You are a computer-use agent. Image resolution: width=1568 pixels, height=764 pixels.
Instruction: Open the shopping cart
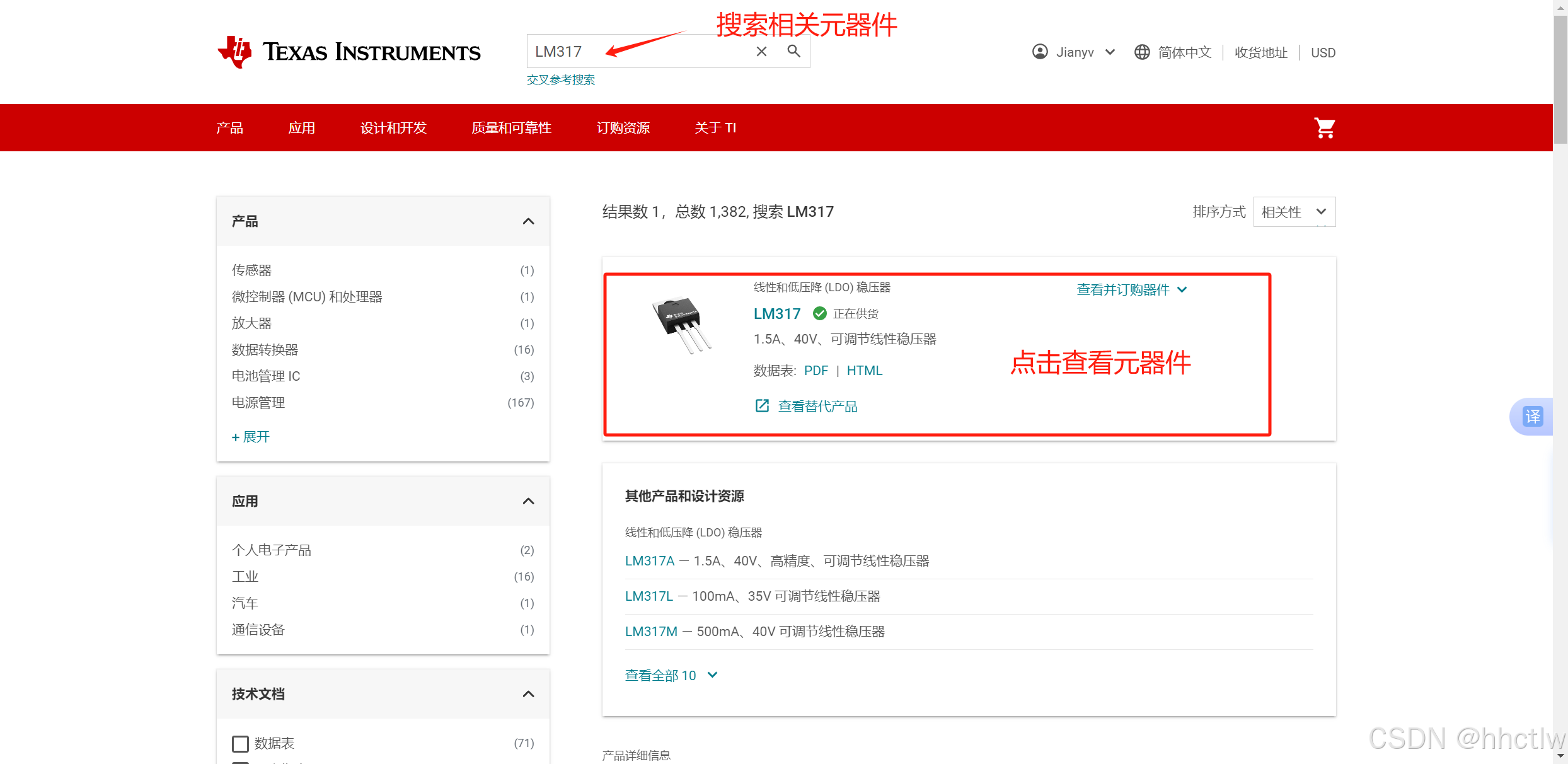(x=1324, y=128)
